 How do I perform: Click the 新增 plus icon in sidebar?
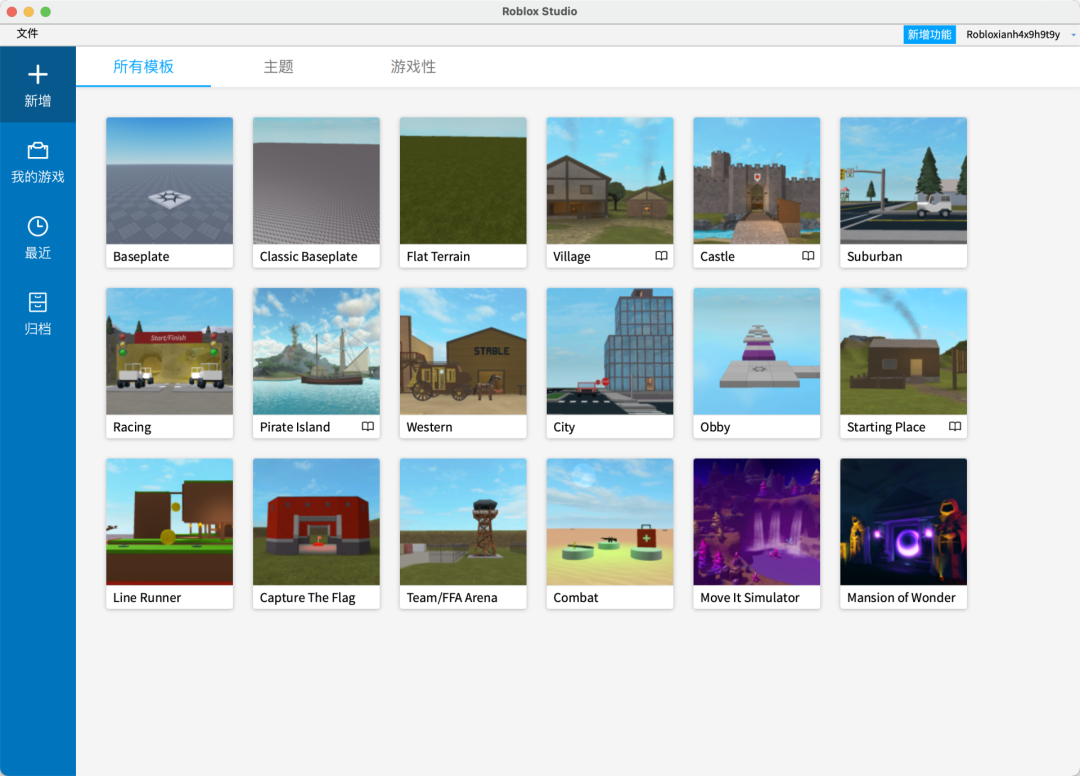pyautogui.click(x=38, y=74)
